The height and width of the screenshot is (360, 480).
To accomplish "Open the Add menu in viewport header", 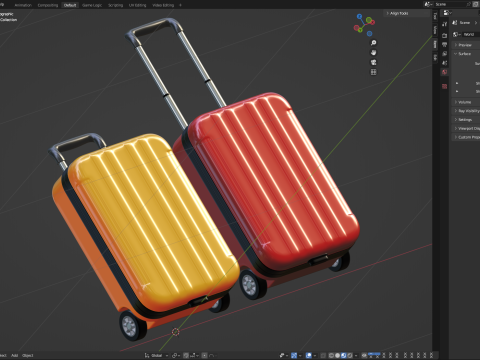I will click(x=14, y=355).
